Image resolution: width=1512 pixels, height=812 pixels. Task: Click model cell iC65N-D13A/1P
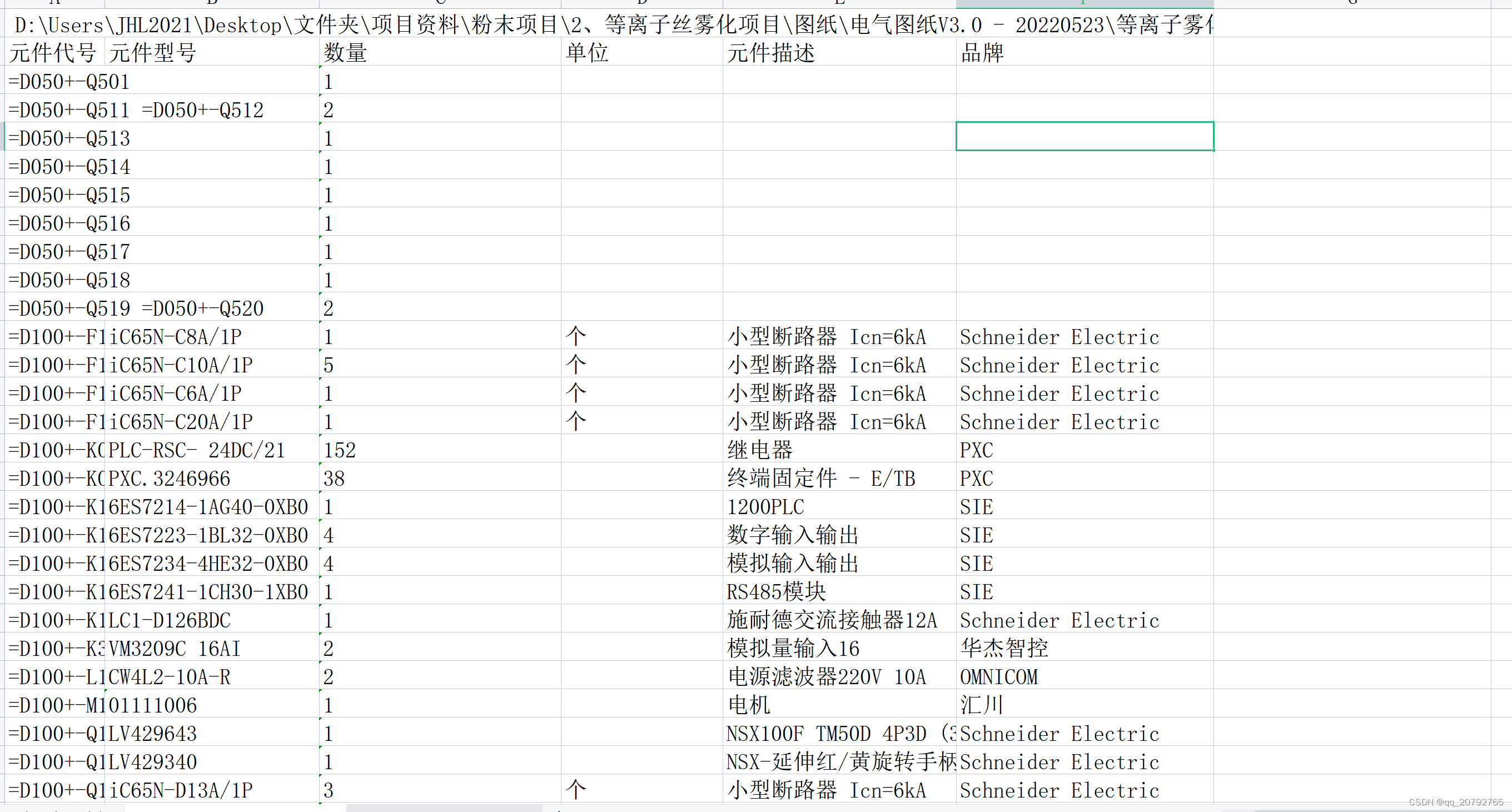click(212, 789)
